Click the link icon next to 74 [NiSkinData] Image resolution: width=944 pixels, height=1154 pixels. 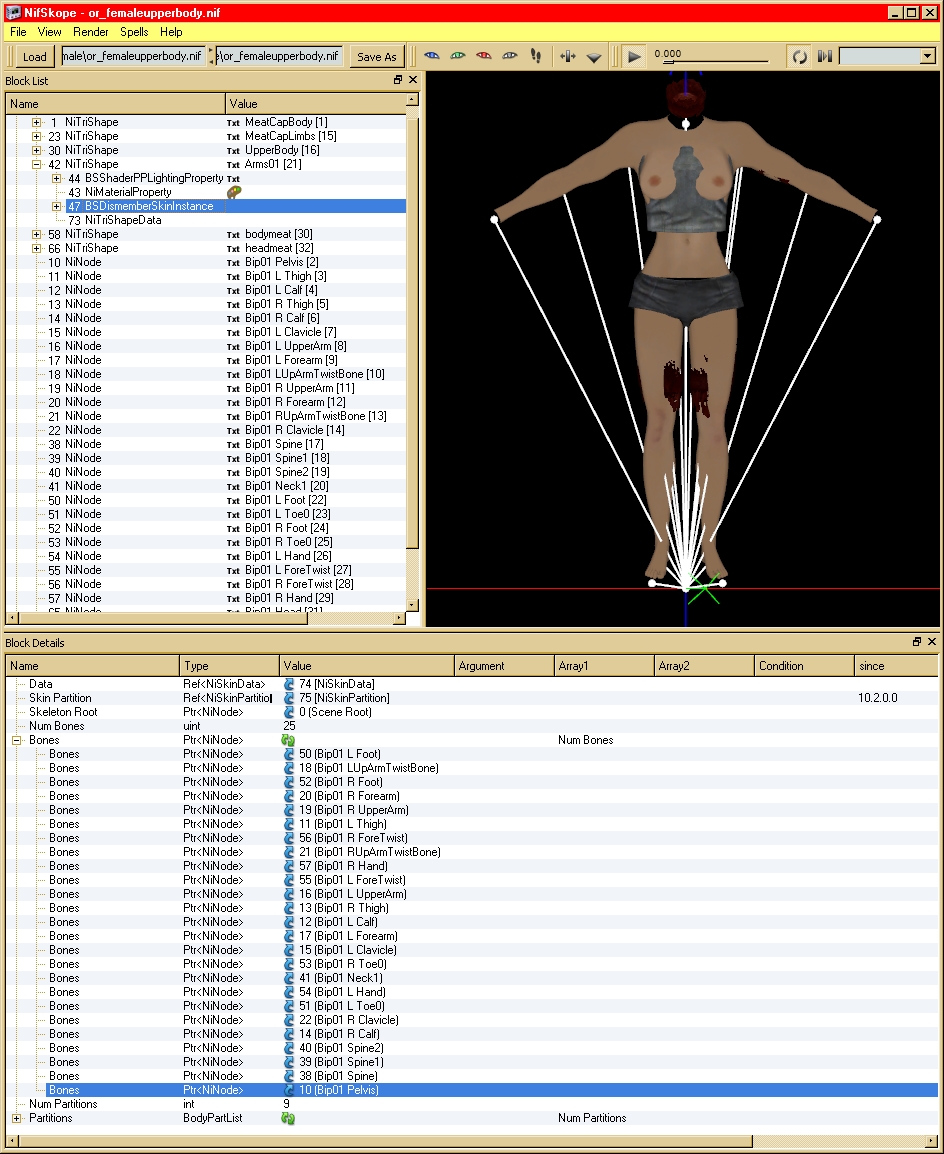tap(289, 684)
